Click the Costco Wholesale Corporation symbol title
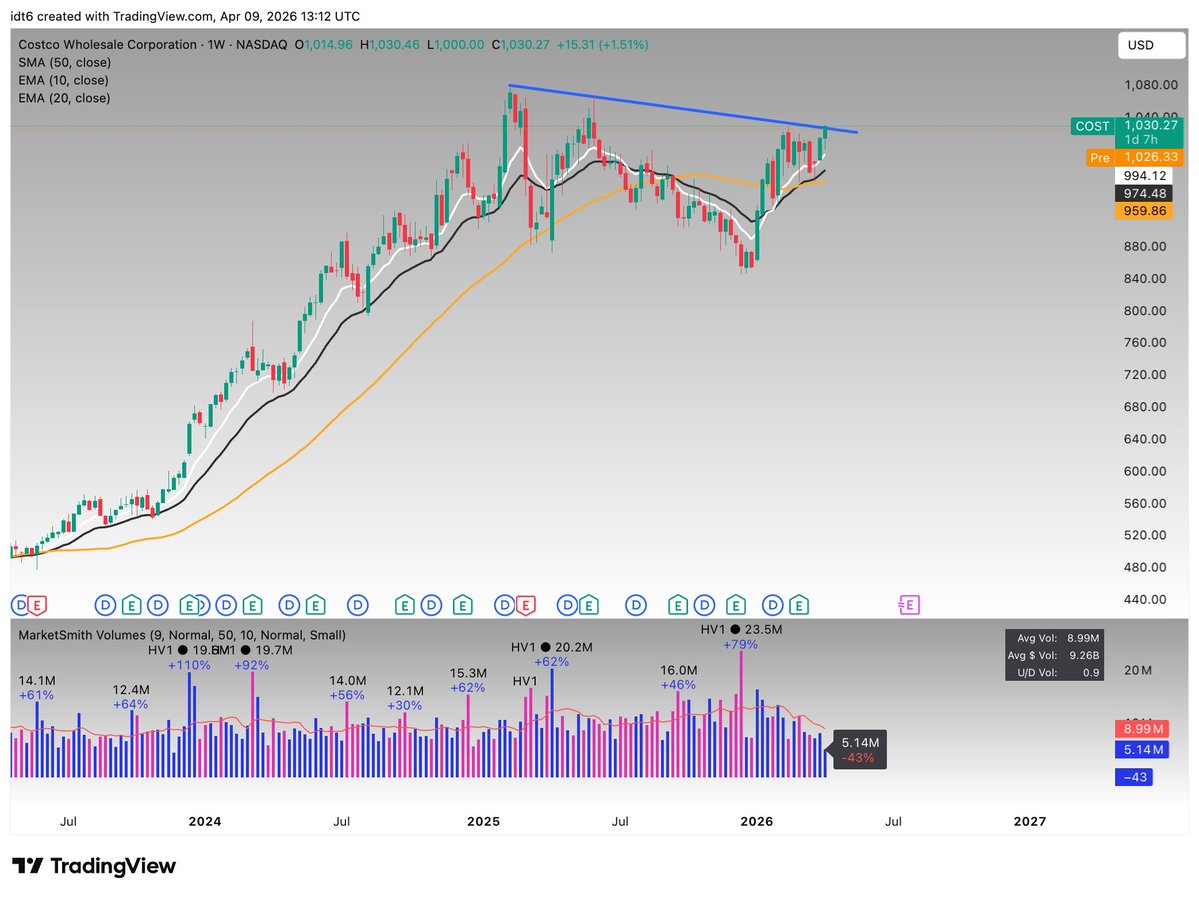1199x897 pixels. tap(108, 44)
